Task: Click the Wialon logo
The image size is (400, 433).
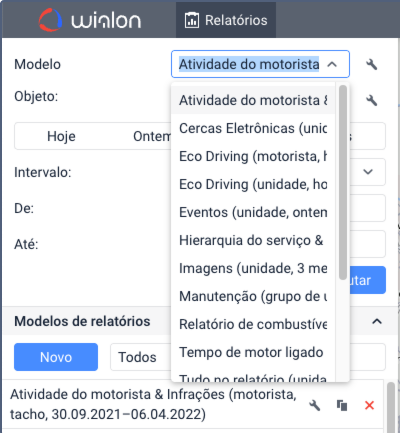Action: [90, 20]
